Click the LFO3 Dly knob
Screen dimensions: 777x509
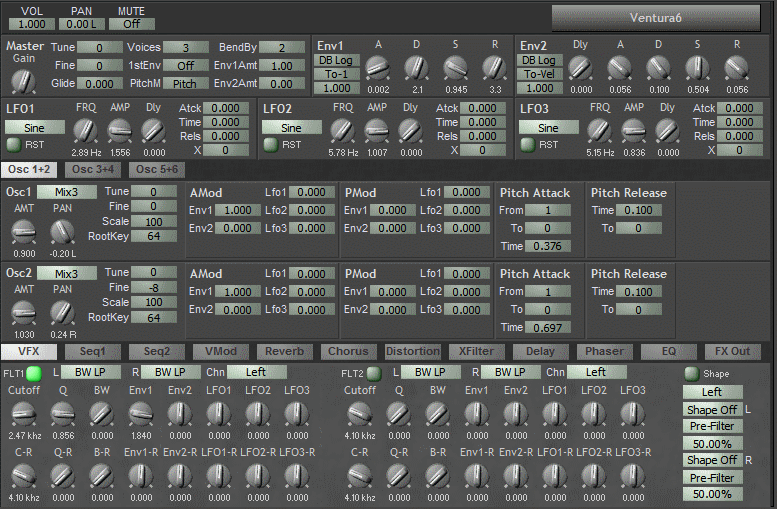(667, 131)
